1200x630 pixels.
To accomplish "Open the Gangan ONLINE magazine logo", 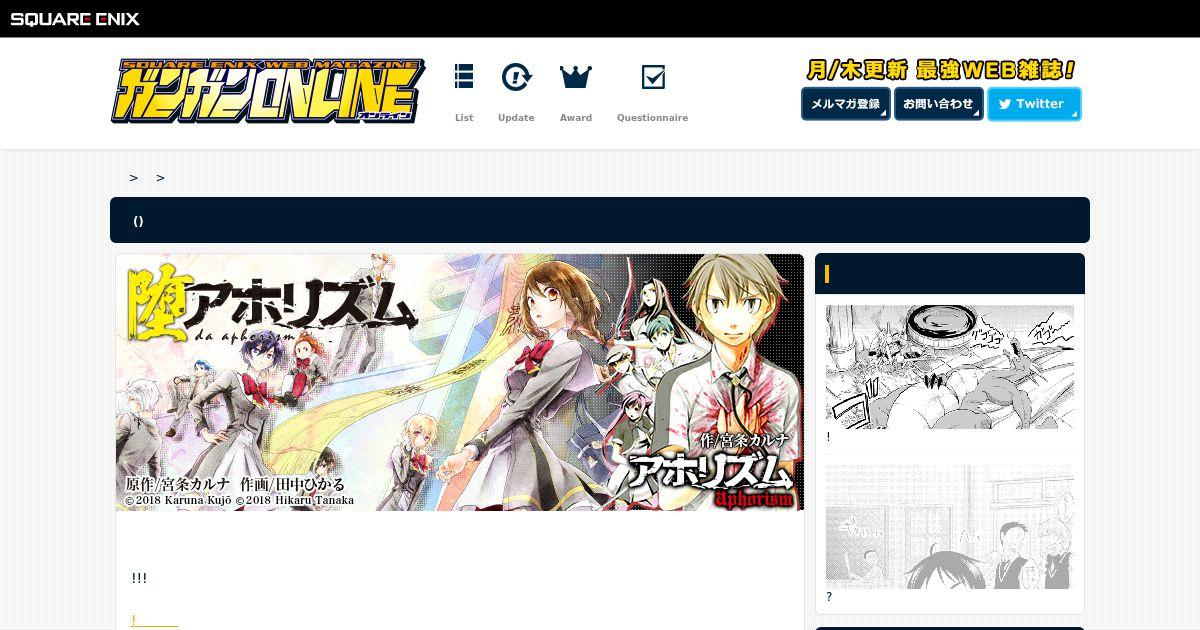I will coord(268,91).
